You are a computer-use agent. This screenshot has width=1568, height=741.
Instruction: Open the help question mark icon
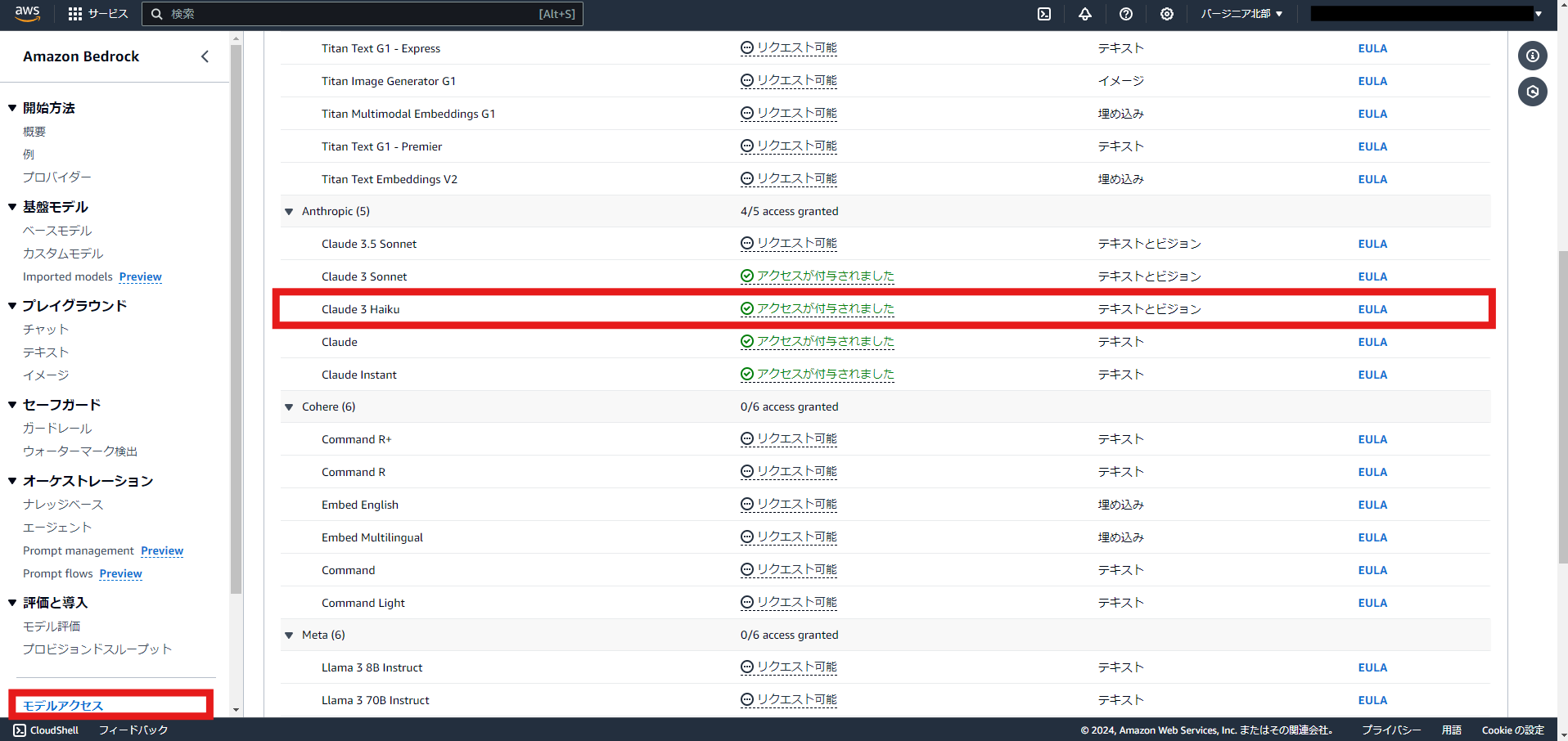click(1126, 14)
